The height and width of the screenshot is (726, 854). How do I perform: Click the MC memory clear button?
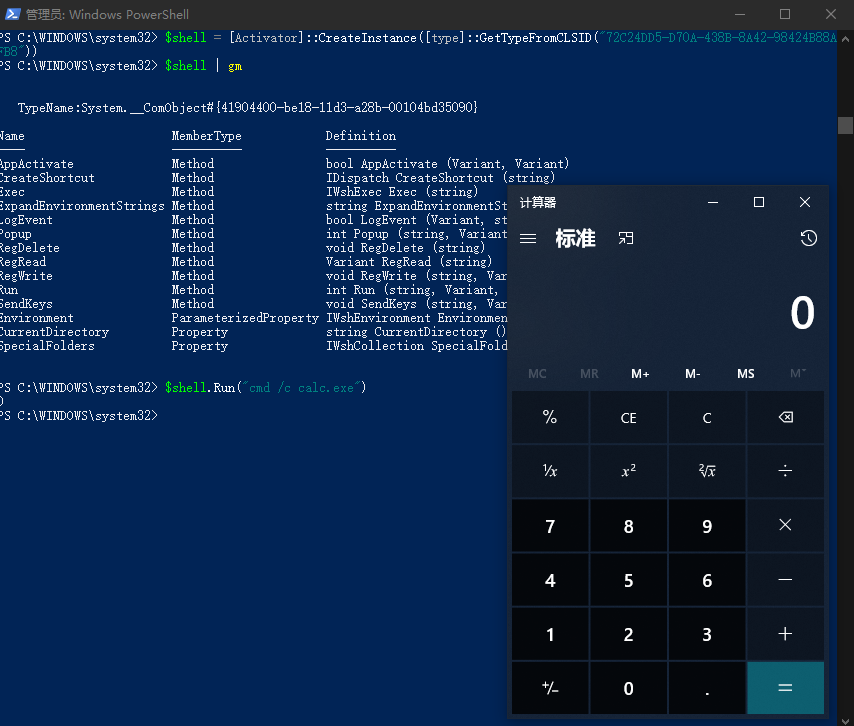click(x=537, y=374)
